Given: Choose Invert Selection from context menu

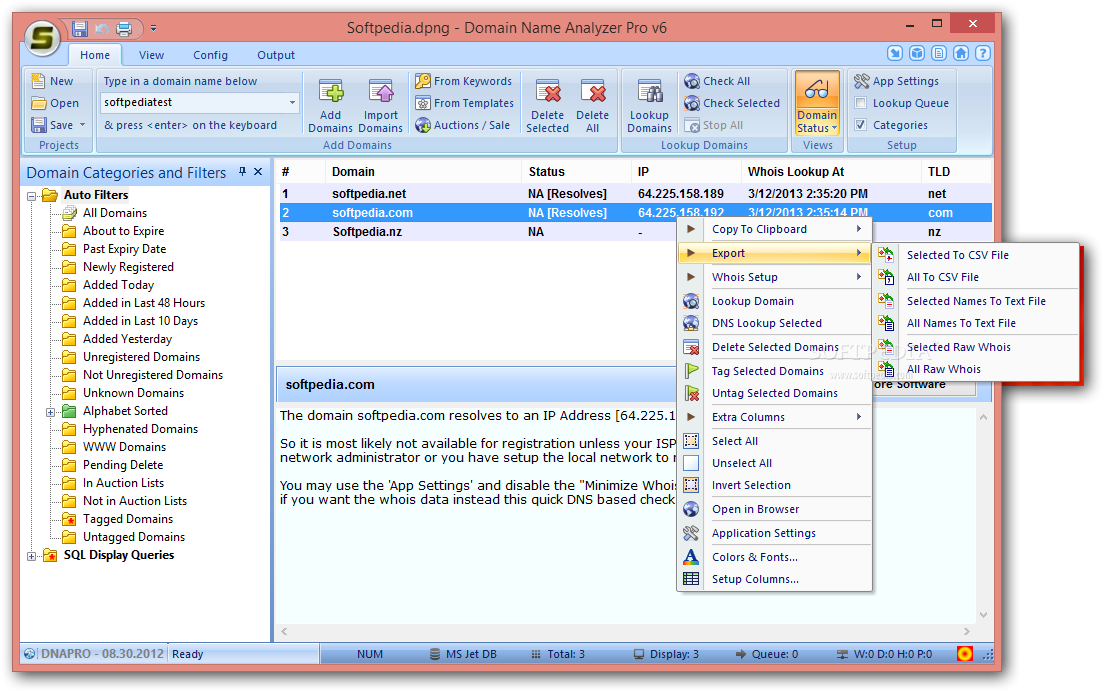Looking at the screenshot, I should [x=774, y=485].
